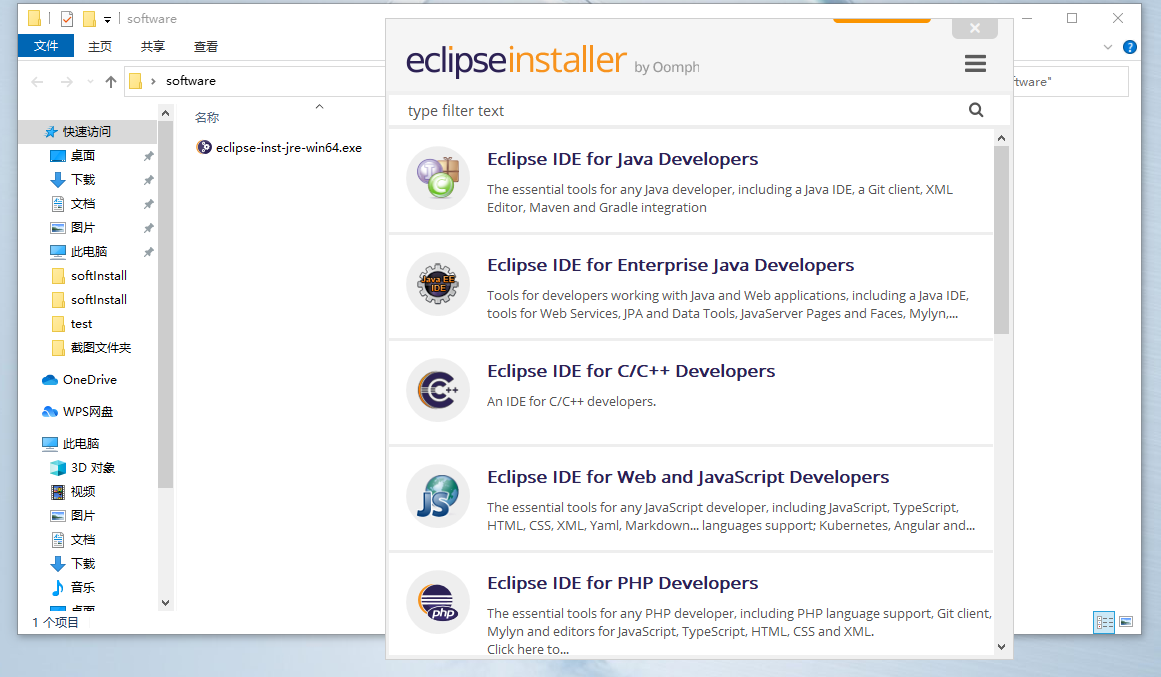
Task: Maximize the Explorer window
Action: click(x=1071, y=18)
